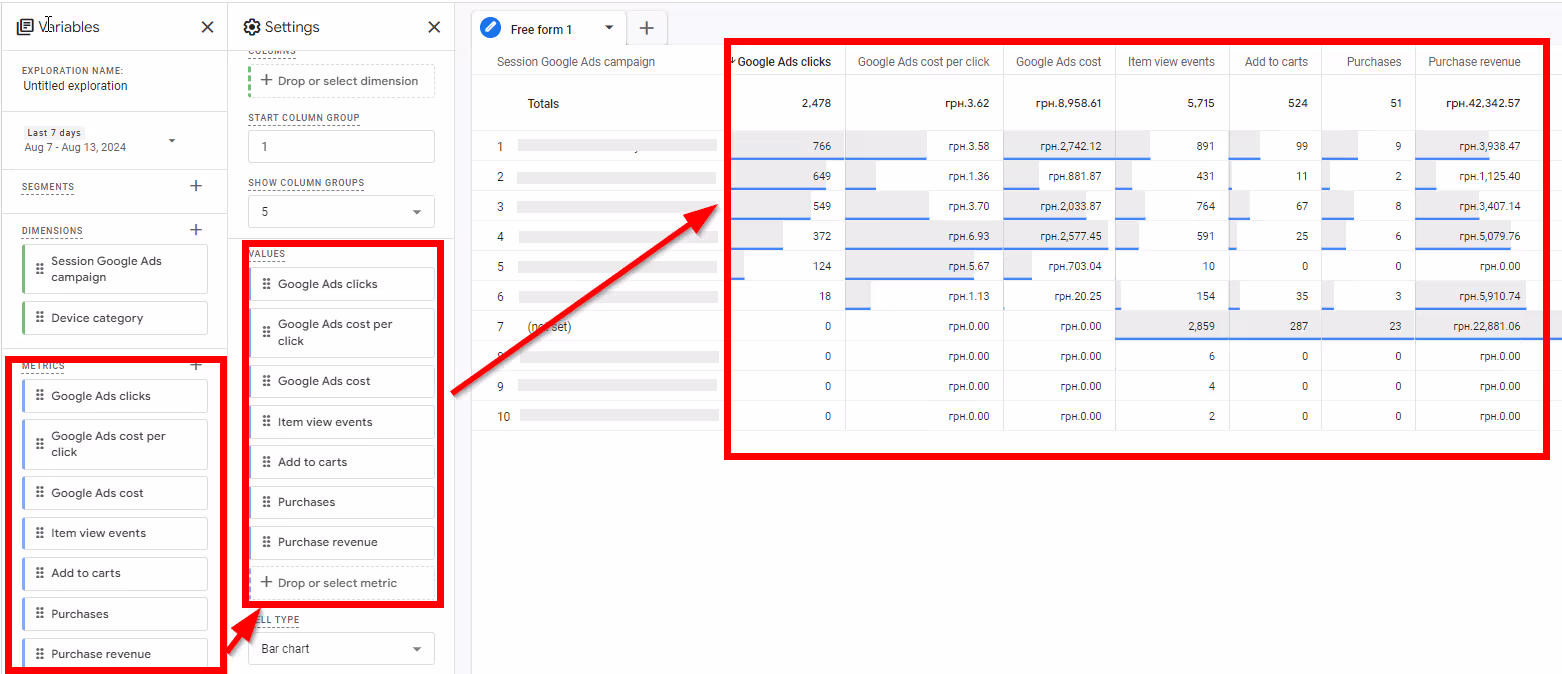Click row 2 clicks value 649

822,176
